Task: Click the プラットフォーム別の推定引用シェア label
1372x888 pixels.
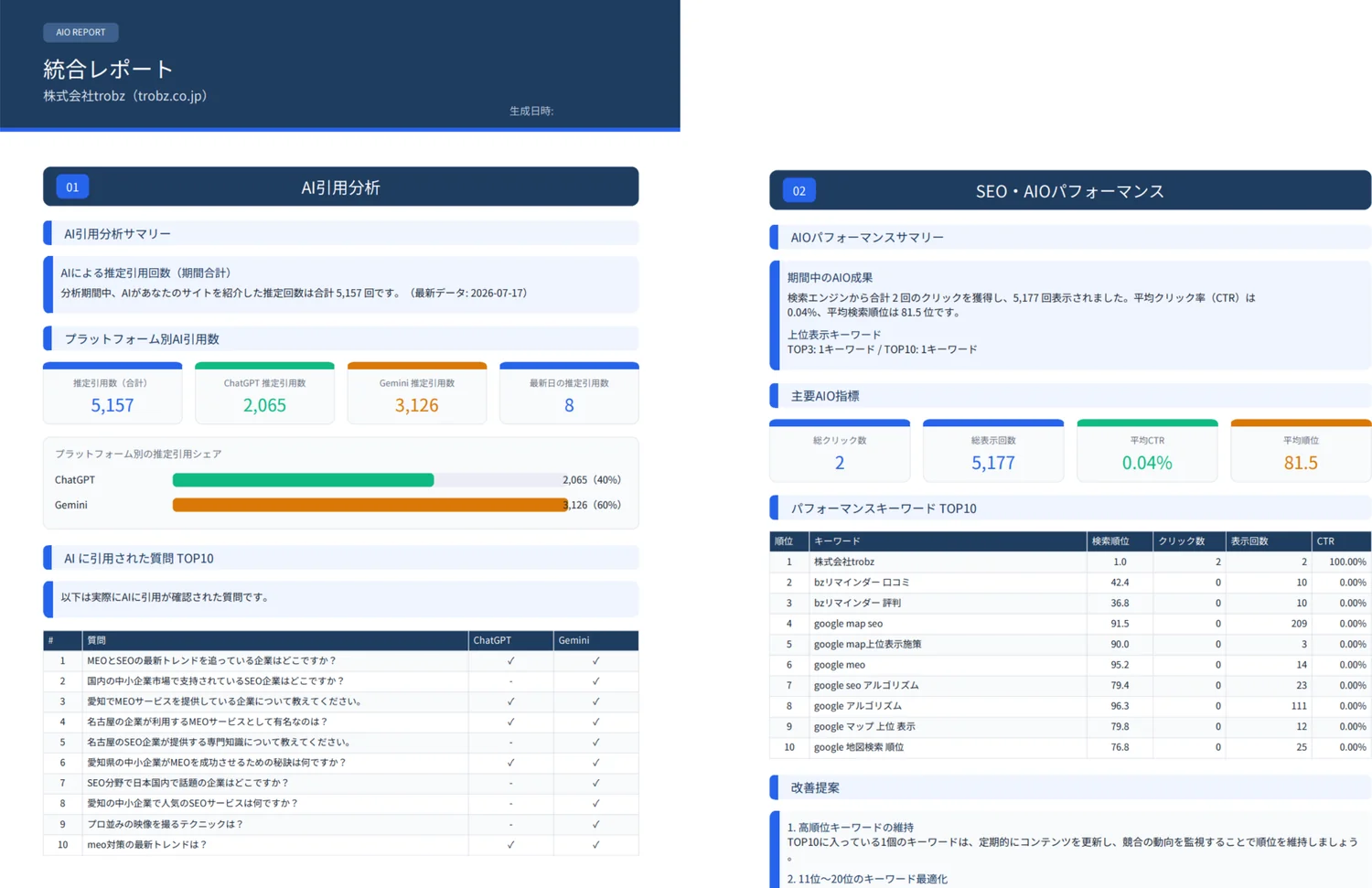Action: tap(138, 454)
